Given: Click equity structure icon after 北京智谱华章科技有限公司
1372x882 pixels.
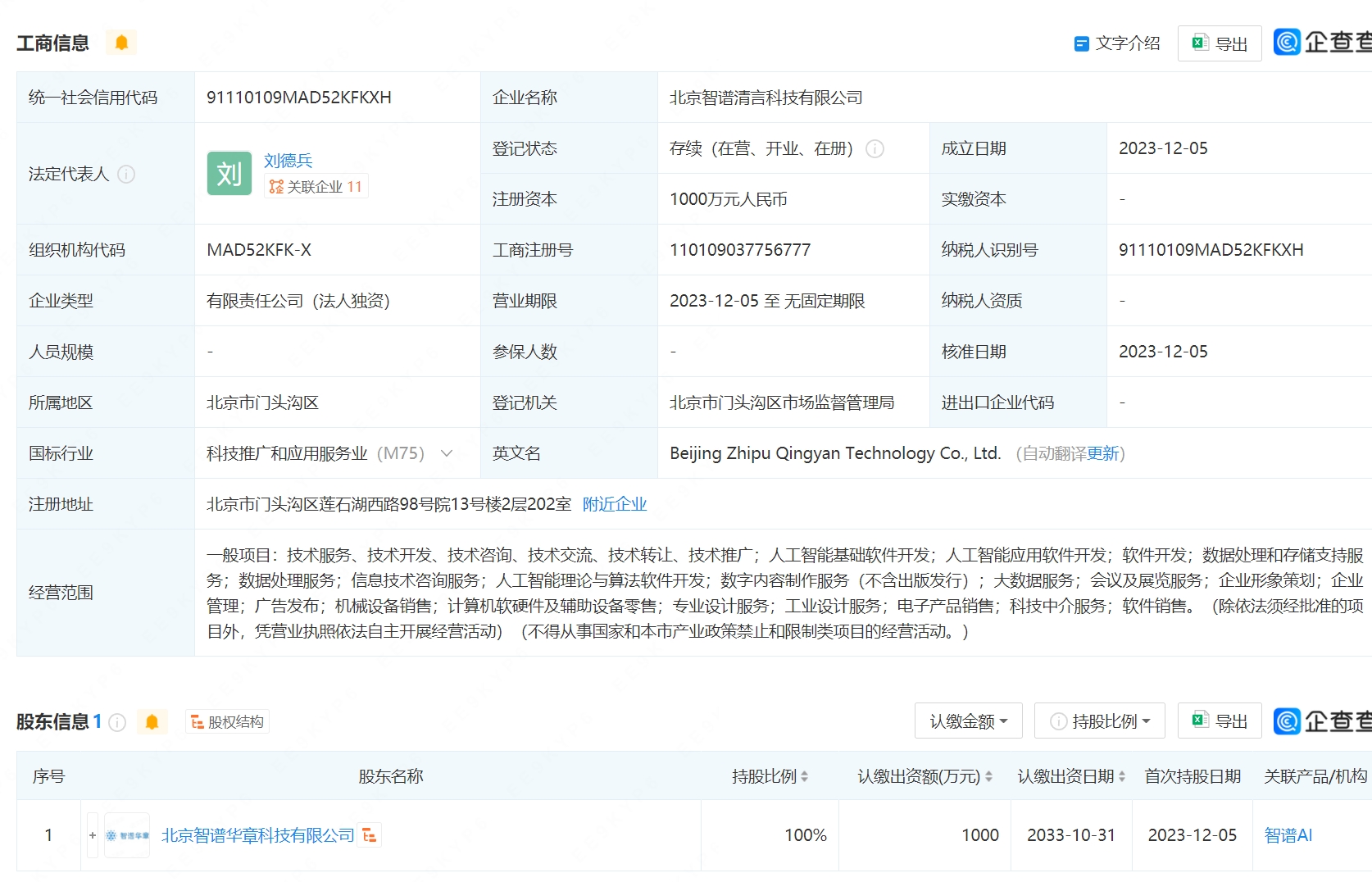Looking at the screenshot, I should pos(370,835).
